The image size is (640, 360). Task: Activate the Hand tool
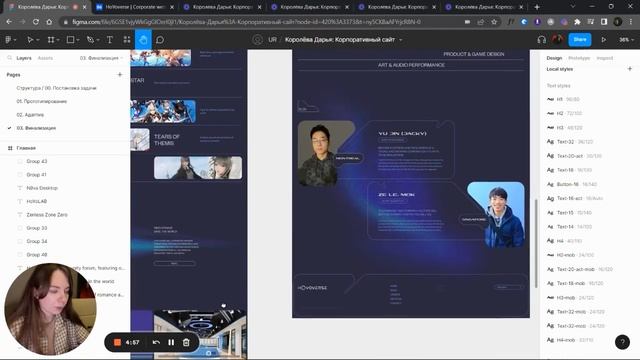143,40
